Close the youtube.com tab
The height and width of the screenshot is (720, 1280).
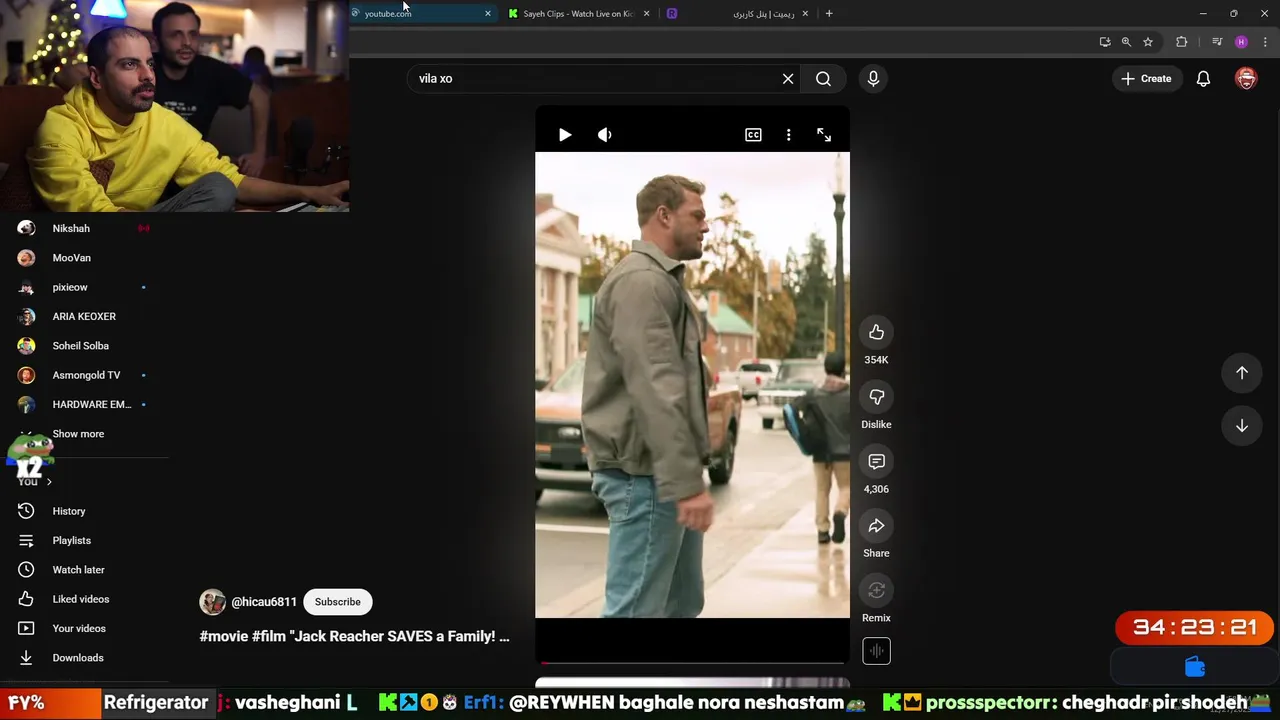click(488, 14)
